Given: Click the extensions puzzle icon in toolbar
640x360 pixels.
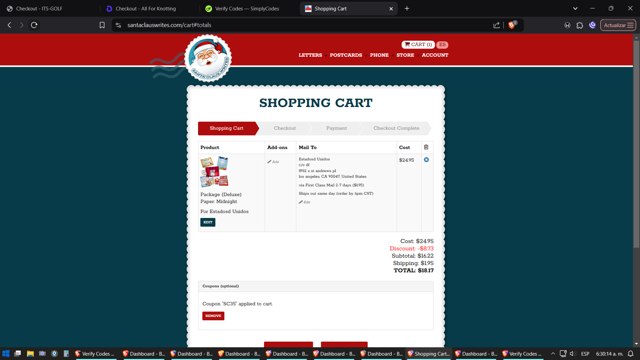Looking at the screenshot, I should 580,25.
